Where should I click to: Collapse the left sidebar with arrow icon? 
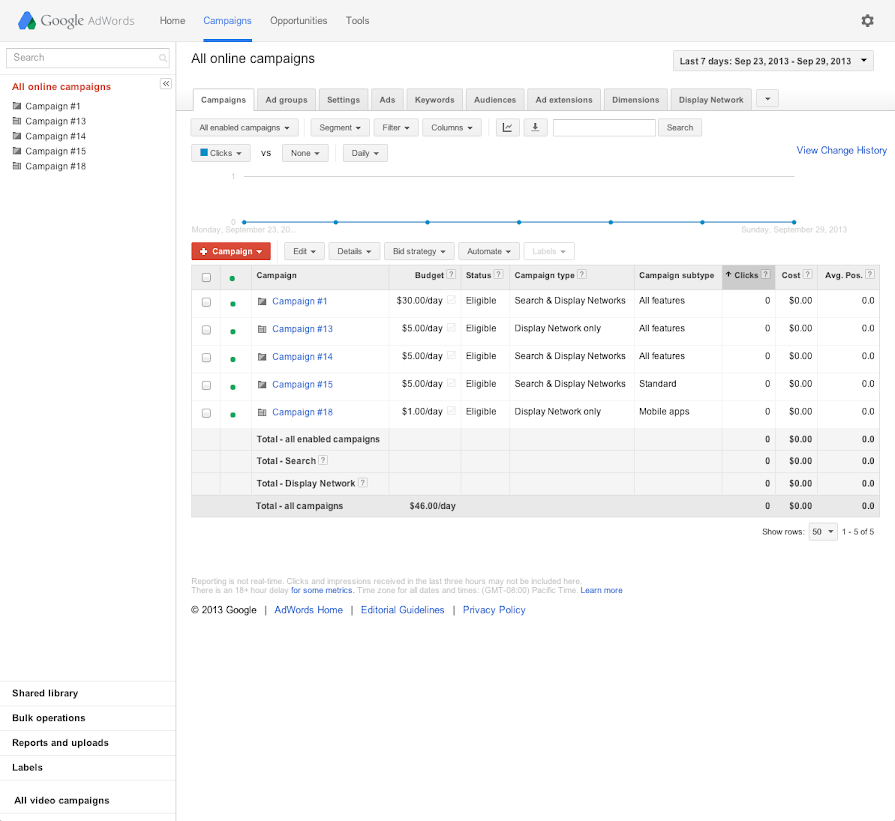(166, 84)
